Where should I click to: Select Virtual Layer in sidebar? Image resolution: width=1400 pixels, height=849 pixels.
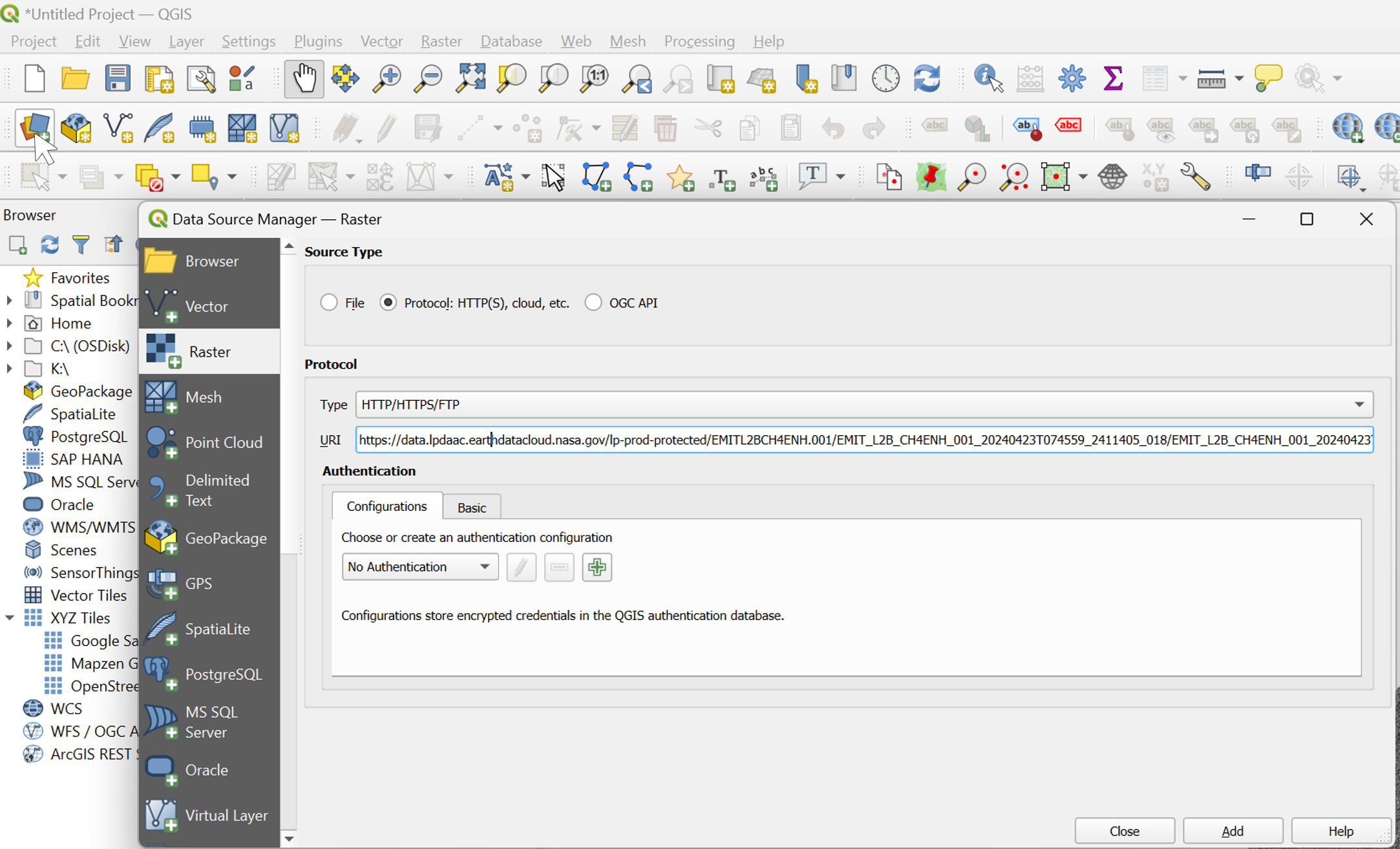click(209, 815)
